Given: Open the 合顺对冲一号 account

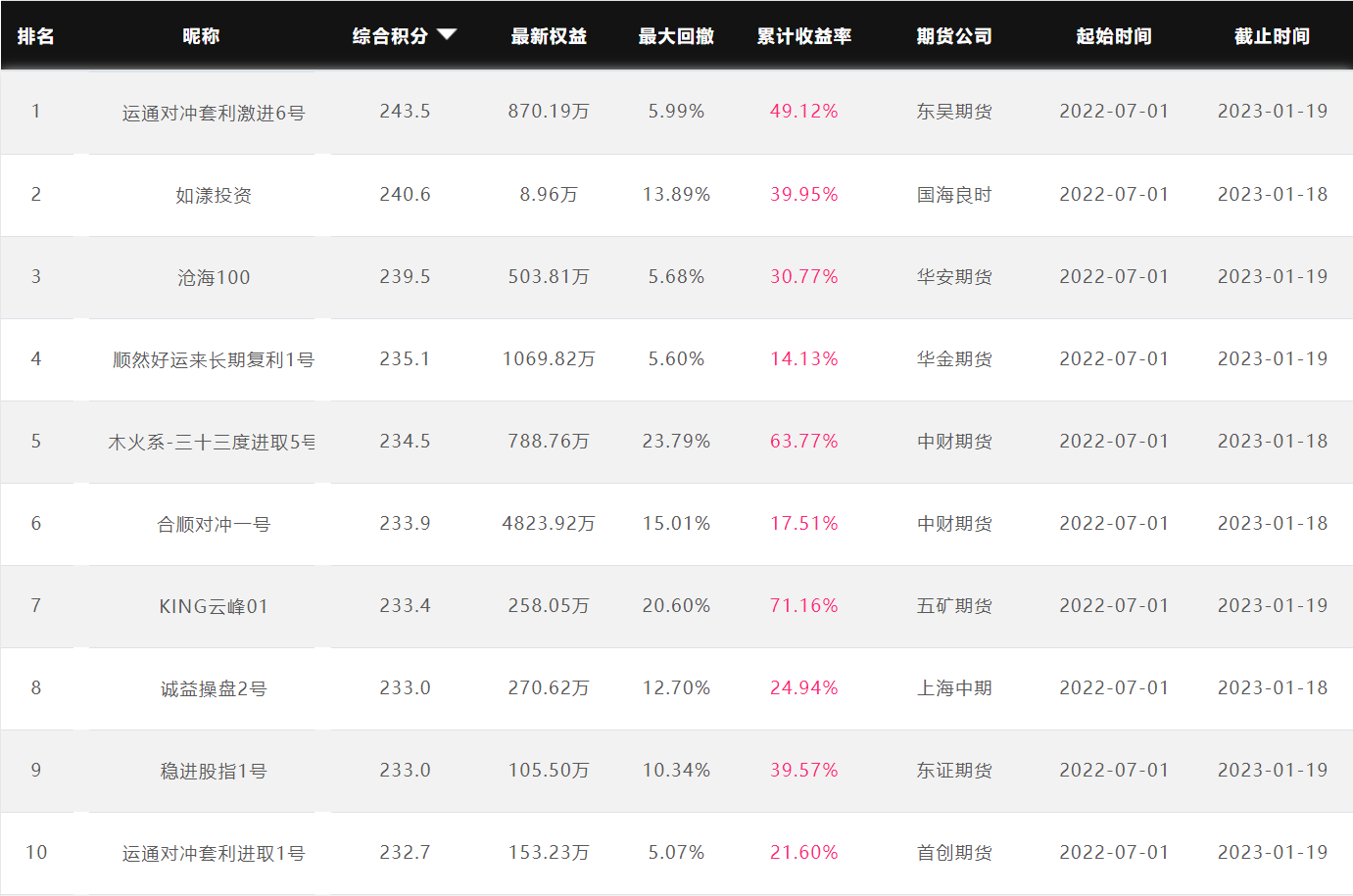Looking at the screenshot, I should pyautogui.click(x=214, y=524).
